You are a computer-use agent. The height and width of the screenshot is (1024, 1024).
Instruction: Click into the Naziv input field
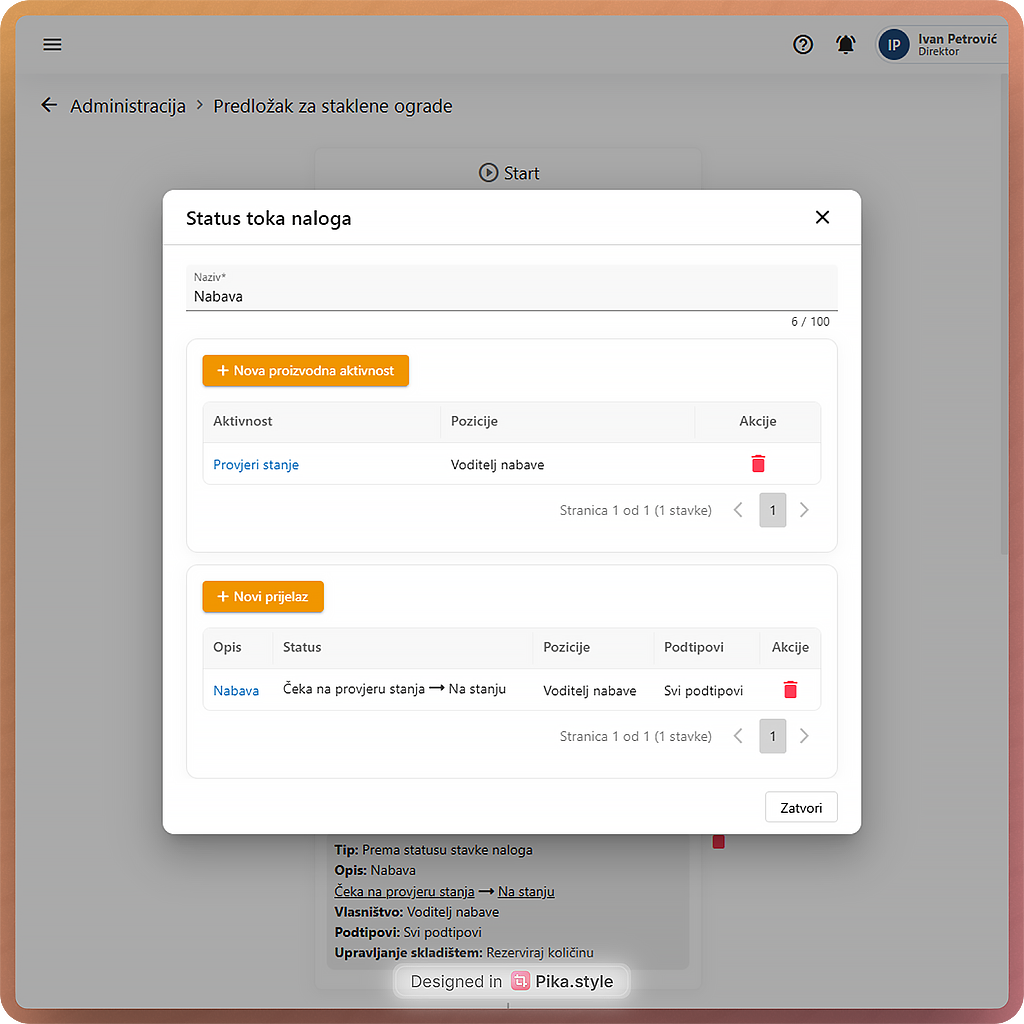click(510, 296)
